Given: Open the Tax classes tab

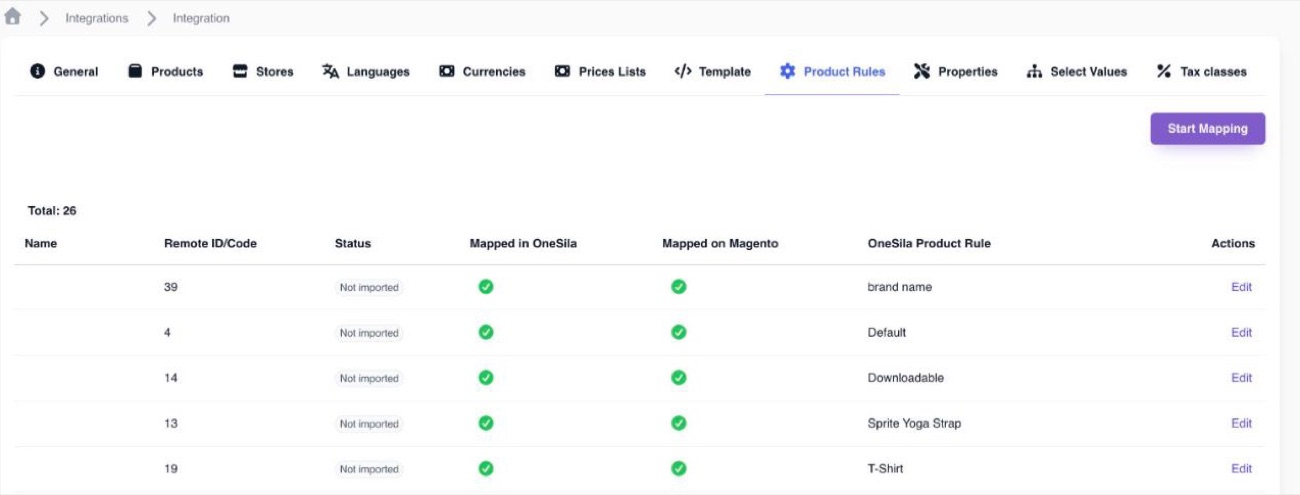Looking at the screenshot, I should 1201,71.
